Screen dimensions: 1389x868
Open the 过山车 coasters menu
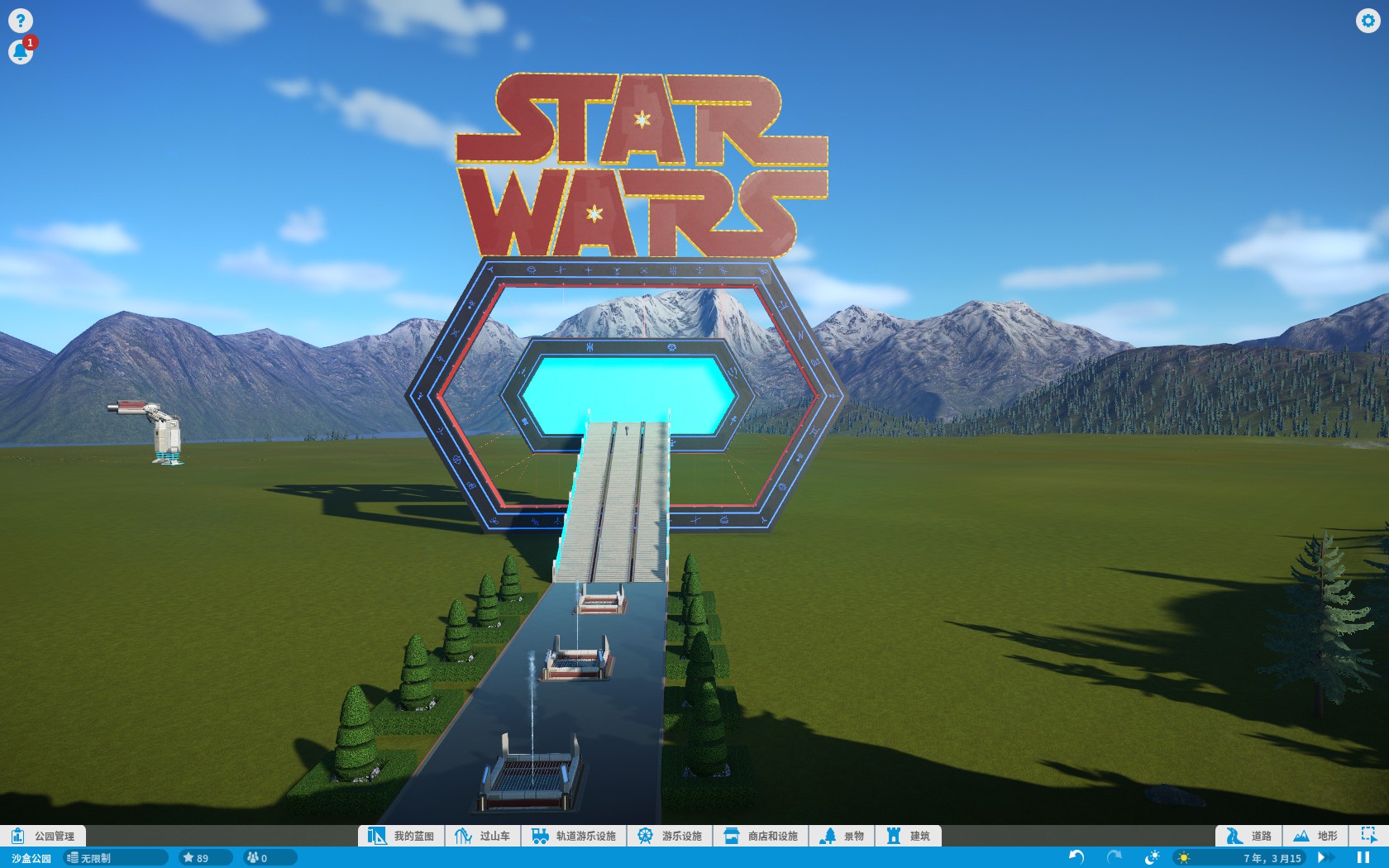(x=484, y=836)
